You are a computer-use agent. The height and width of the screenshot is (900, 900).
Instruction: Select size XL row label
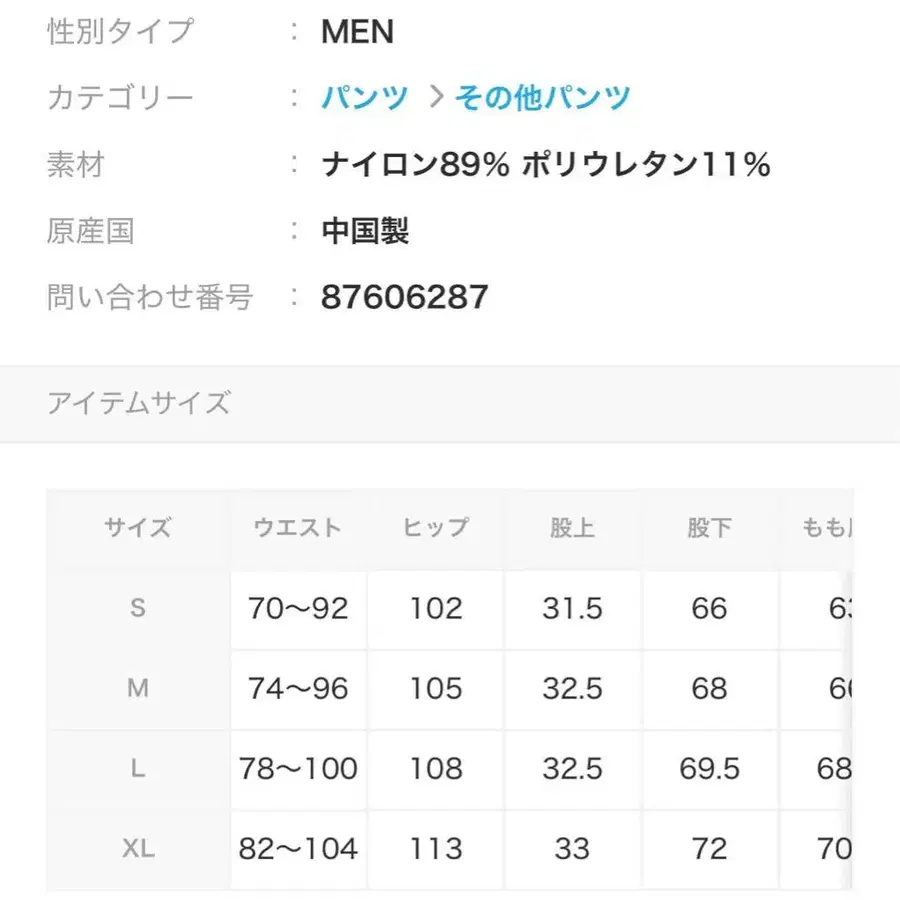[x=137, y=849]
